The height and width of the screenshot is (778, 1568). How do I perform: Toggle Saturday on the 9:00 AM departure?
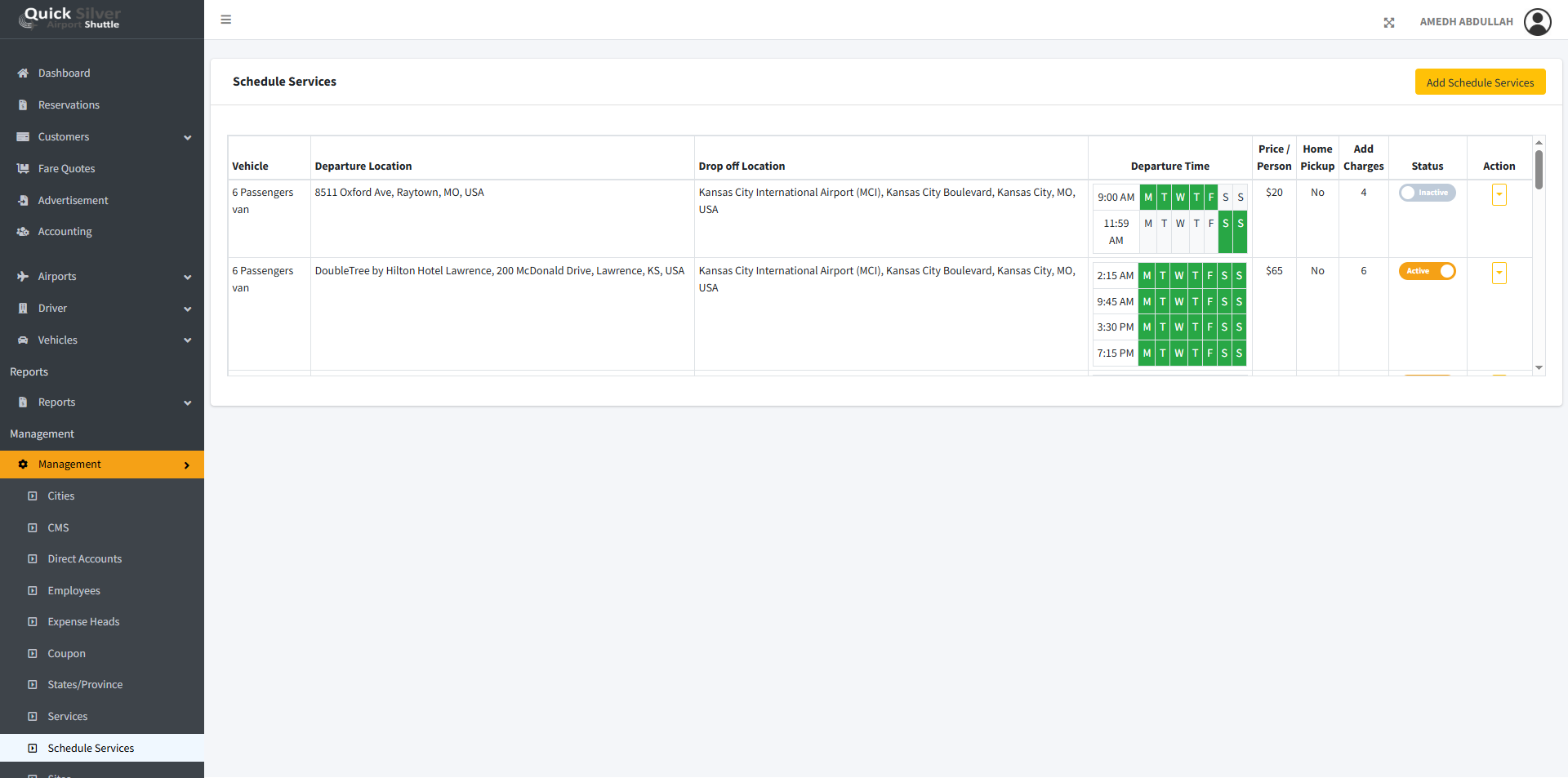[x=1225, y=198]
